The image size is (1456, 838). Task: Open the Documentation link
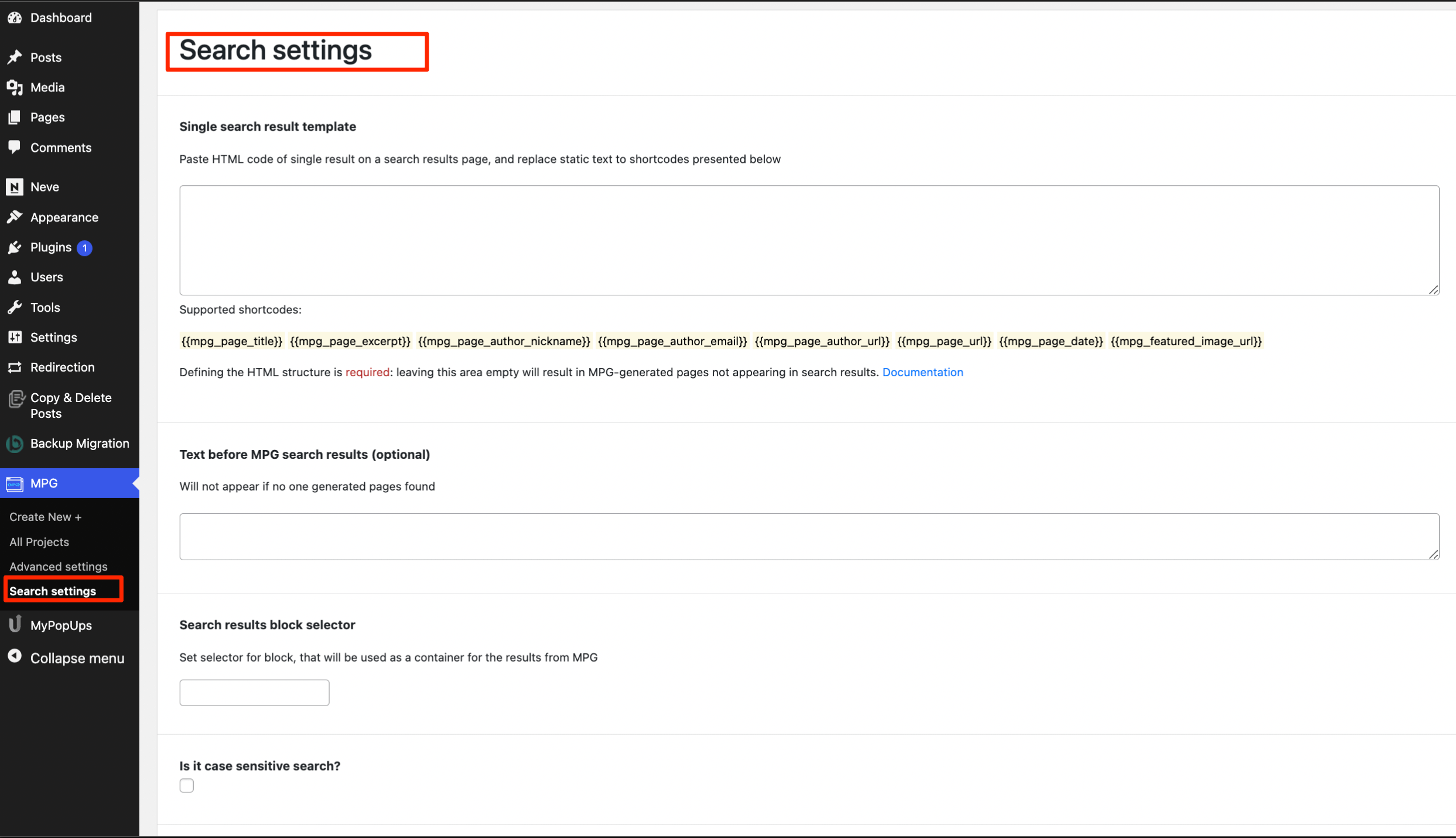pyautogui.click(x=922, y=372)
